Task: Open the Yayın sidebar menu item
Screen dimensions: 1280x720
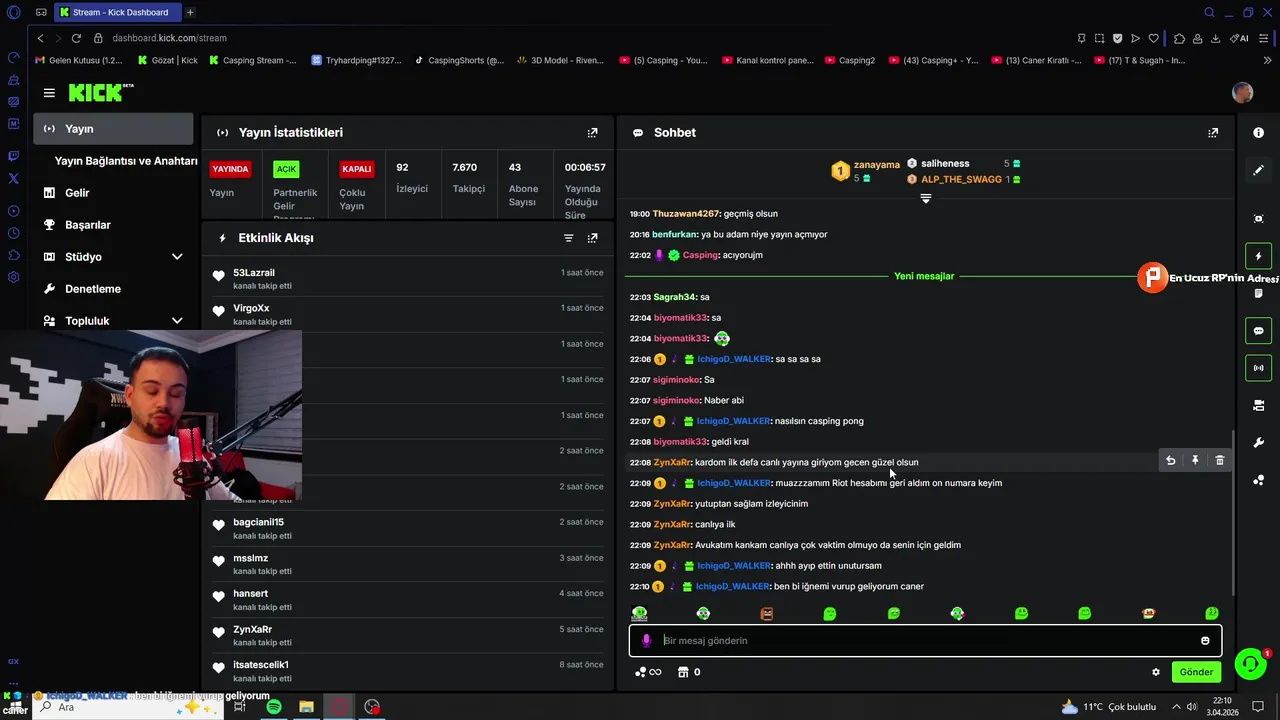Action: click(x=113, y=129)
